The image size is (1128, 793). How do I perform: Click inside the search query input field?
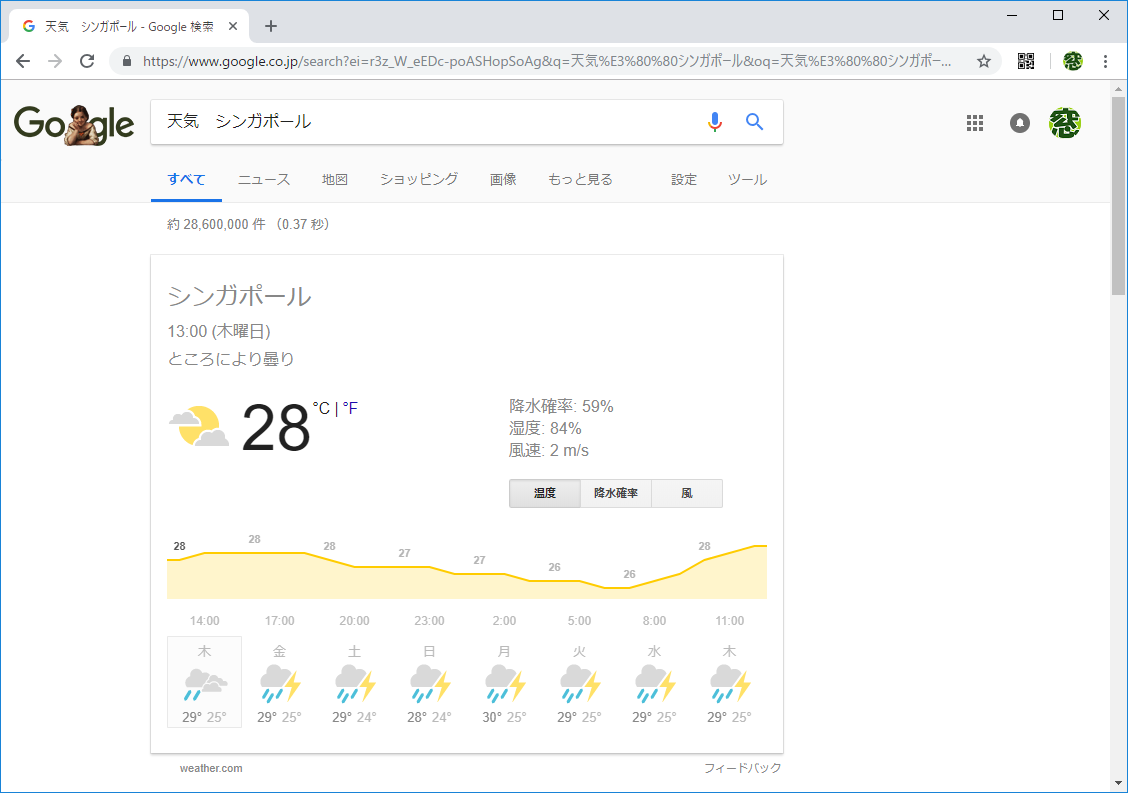(400, 121)
